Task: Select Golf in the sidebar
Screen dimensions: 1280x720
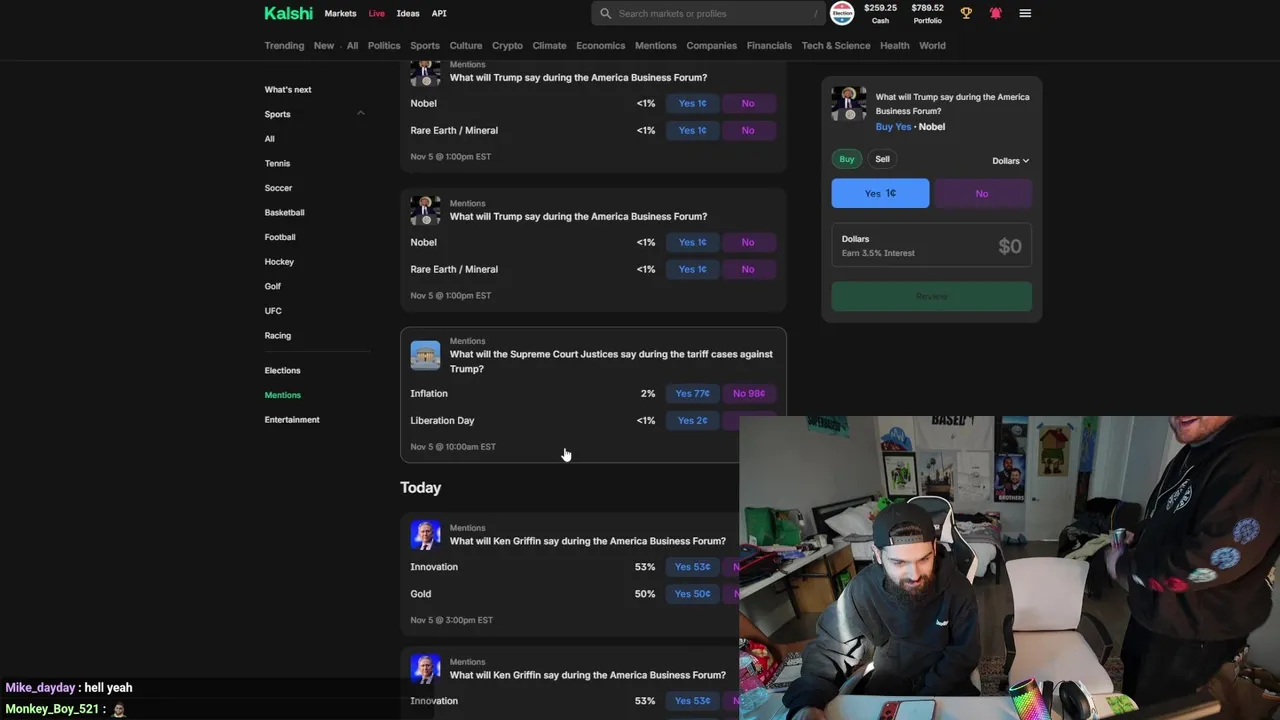Action: point(272,286)
